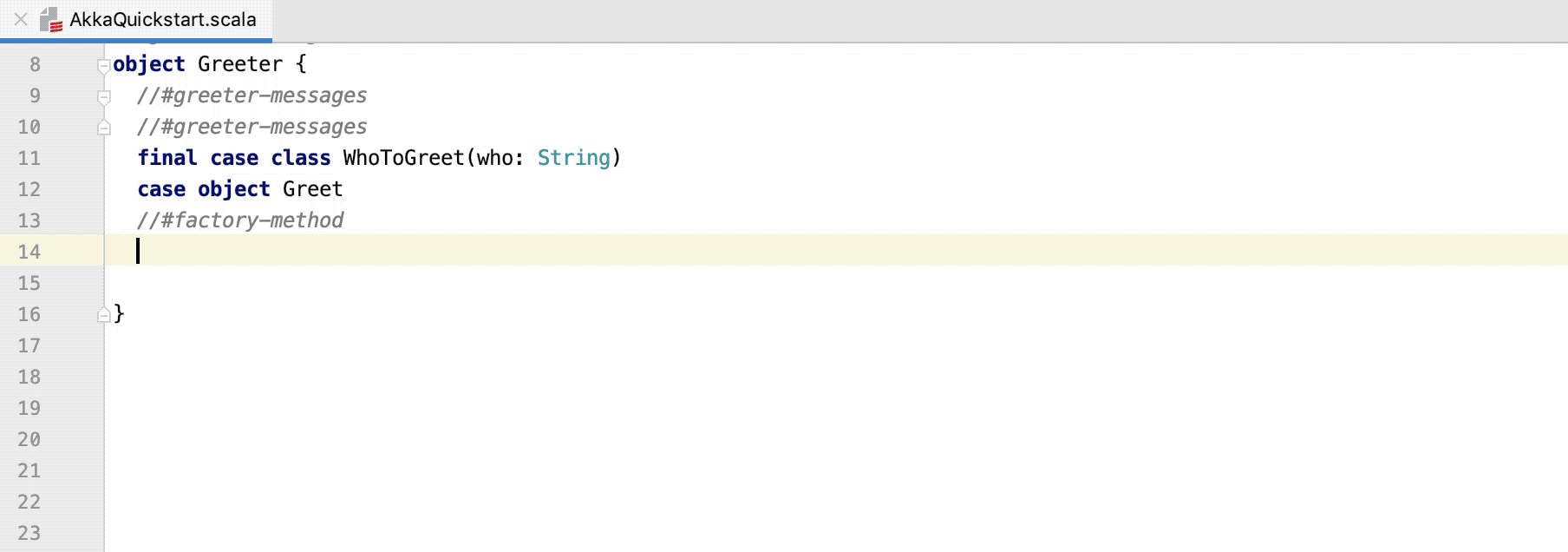Collapse the object Greeter fold region
This screenshot has width=1568, height=552.
pyautogui.click(x=104, y=63)
